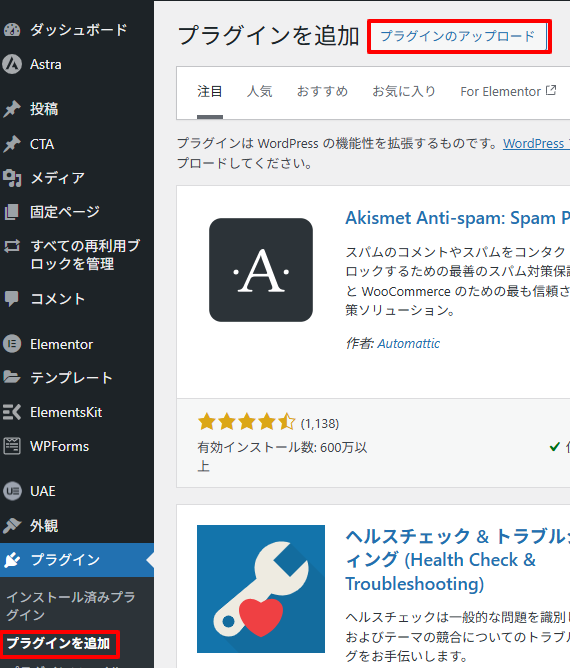Open the WPForms menu item
Screen dimensions: 570x668
click(x=60, y=446)
